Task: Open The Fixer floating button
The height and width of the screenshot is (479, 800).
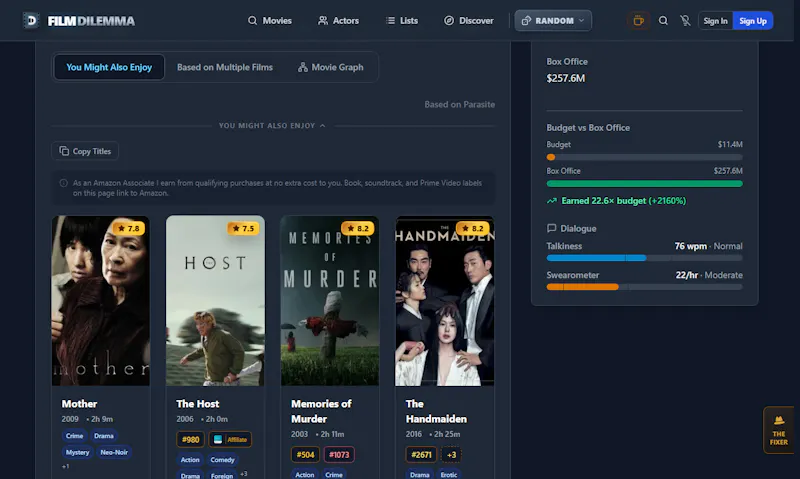Action: pyautogui.click(x=779, y=430)
